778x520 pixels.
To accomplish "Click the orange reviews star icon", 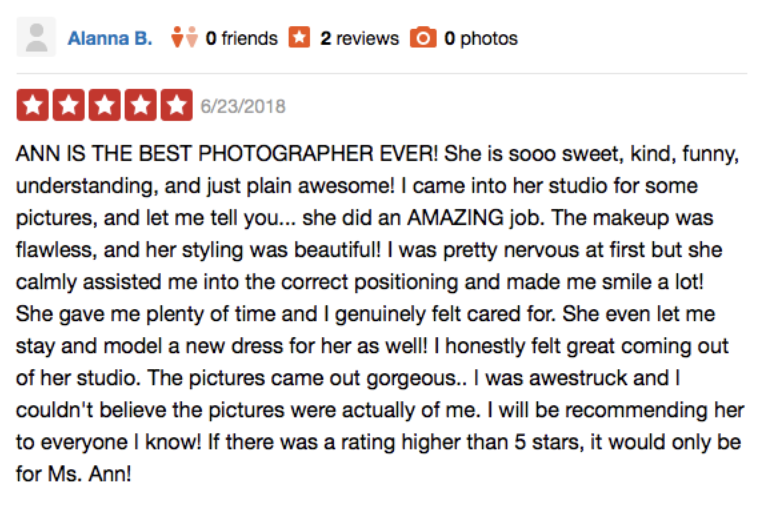I will pos(299,37).
